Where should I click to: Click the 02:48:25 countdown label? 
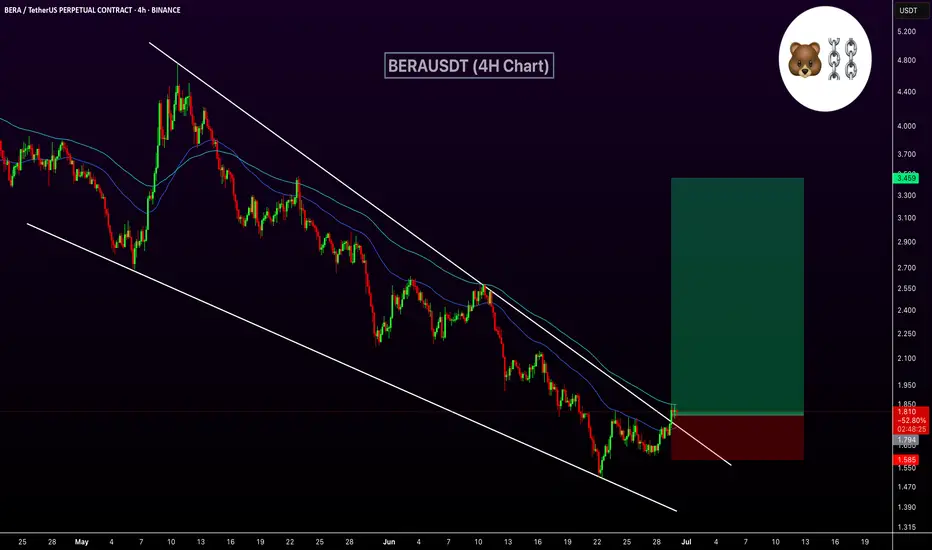[911, 429]
